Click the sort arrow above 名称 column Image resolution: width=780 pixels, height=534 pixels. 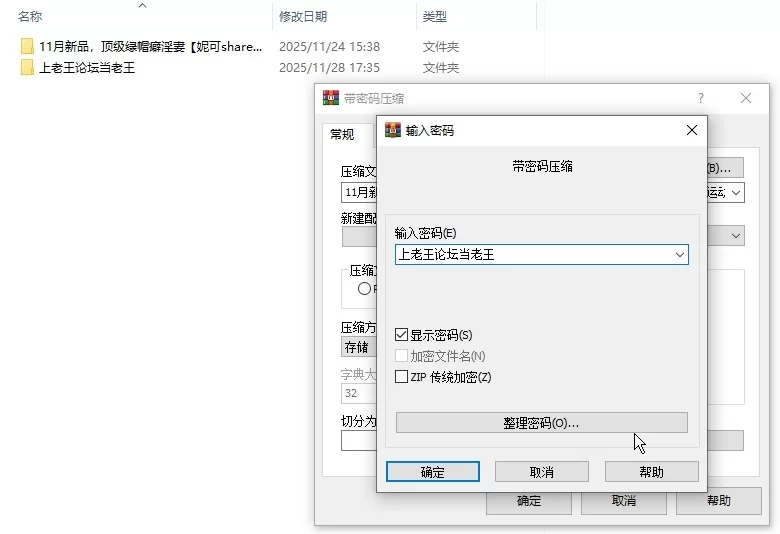pos(142,5)
